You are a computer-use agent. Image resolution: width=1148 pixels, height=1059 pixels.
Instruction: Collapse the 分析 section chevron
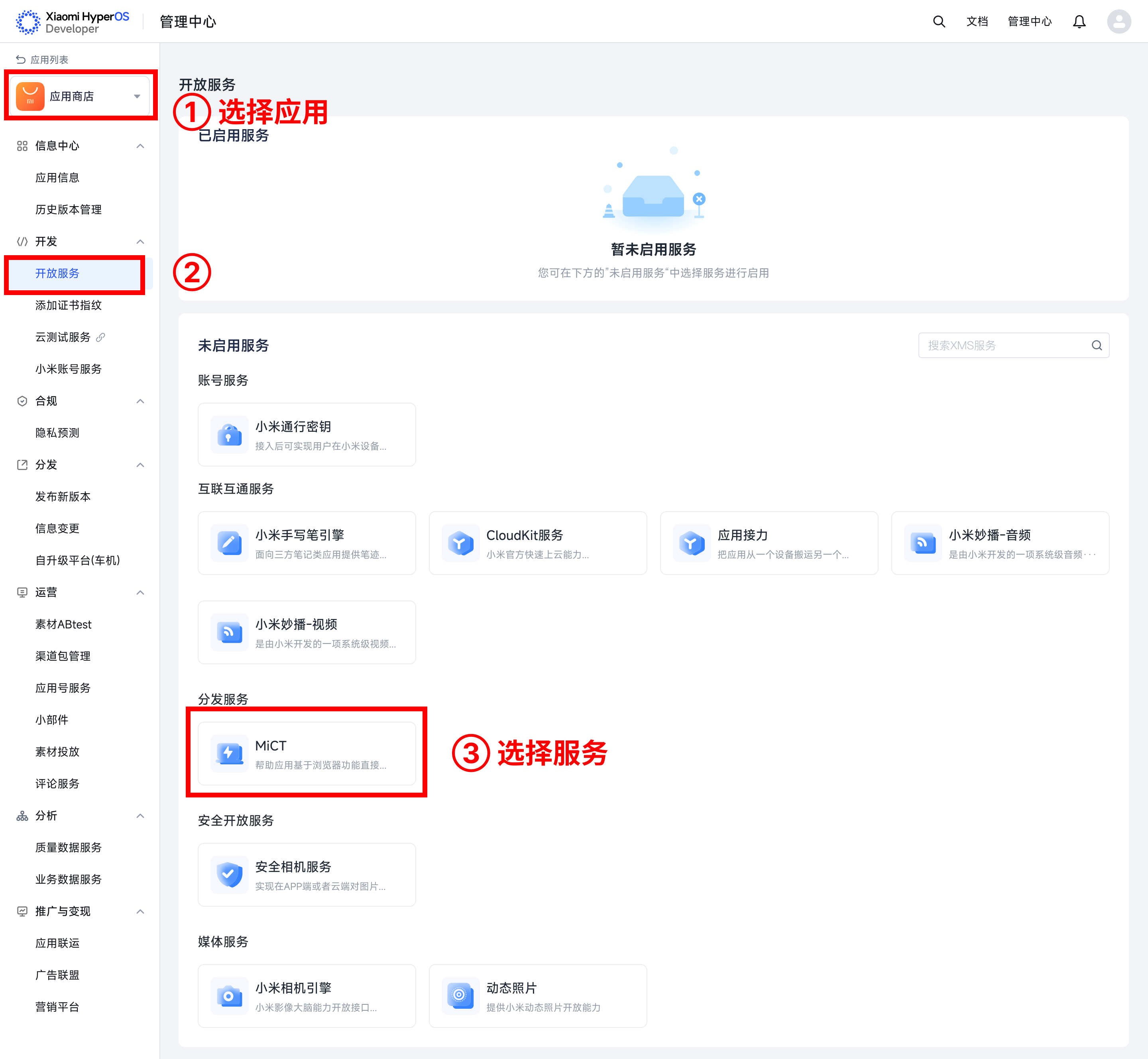pyautogui.click(x=140, y=816)
